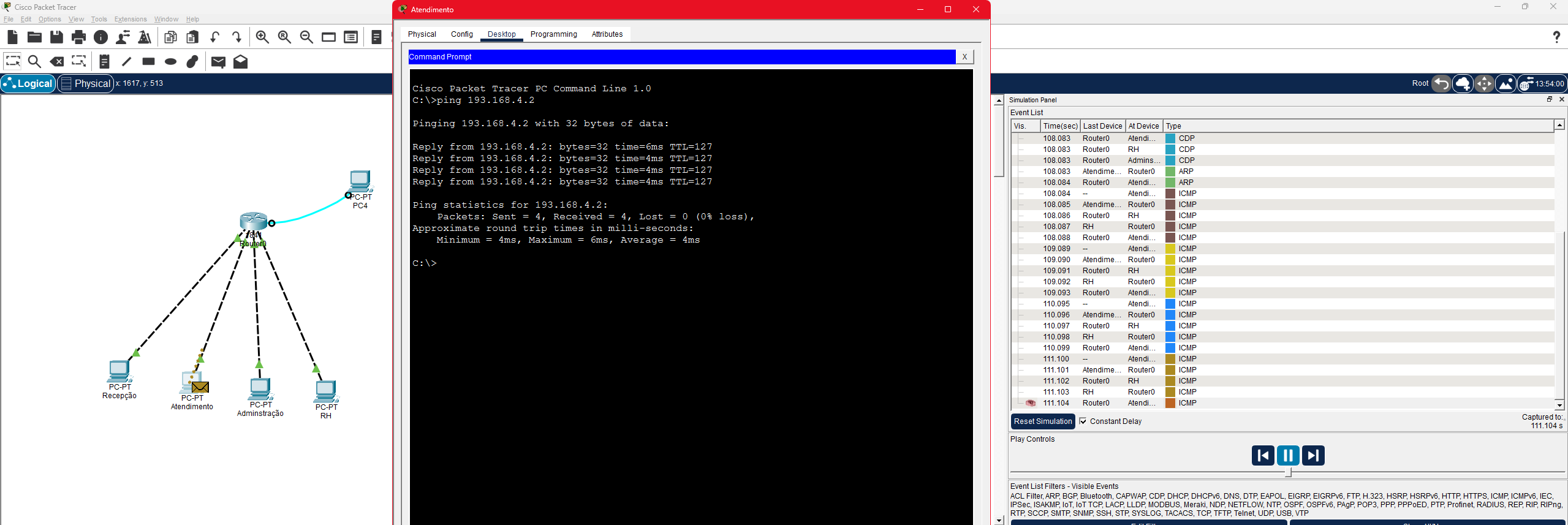Screen dimensions: 1568x525
Task: Click the Reset Simulation button
Action: 1043,421
